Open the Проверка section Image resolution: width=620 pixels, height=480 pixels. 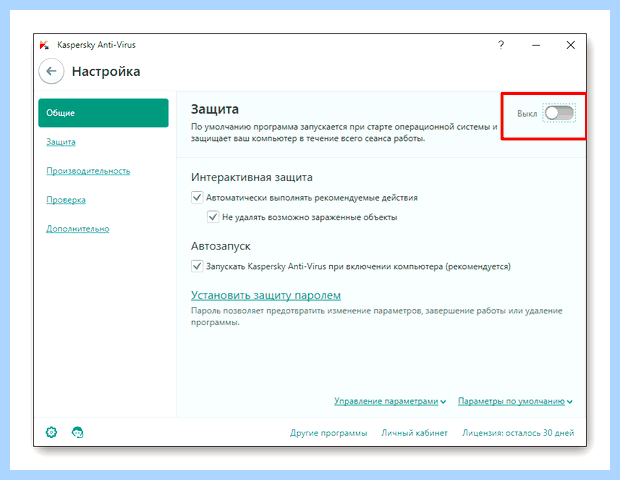[66, 200]
